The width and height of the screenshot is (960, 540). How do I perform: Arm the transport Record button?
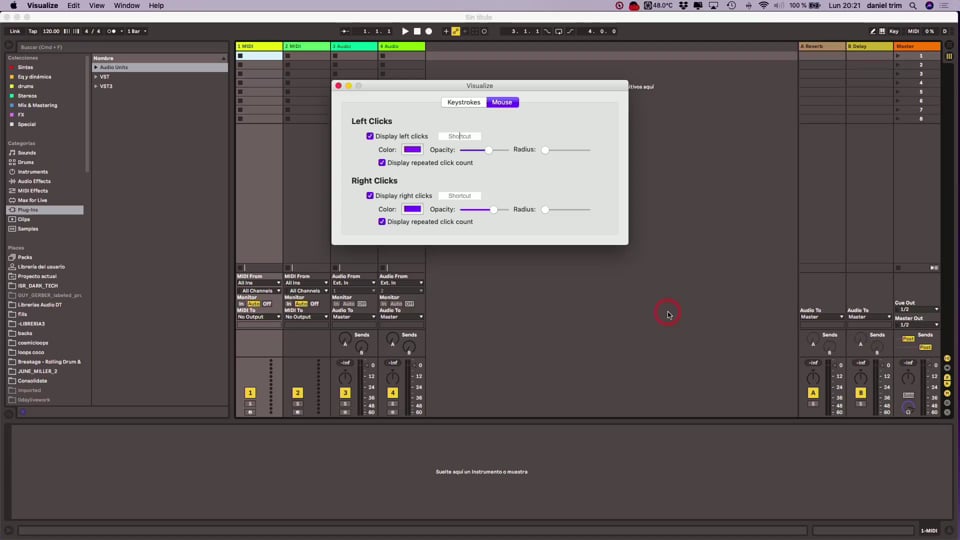429,31
